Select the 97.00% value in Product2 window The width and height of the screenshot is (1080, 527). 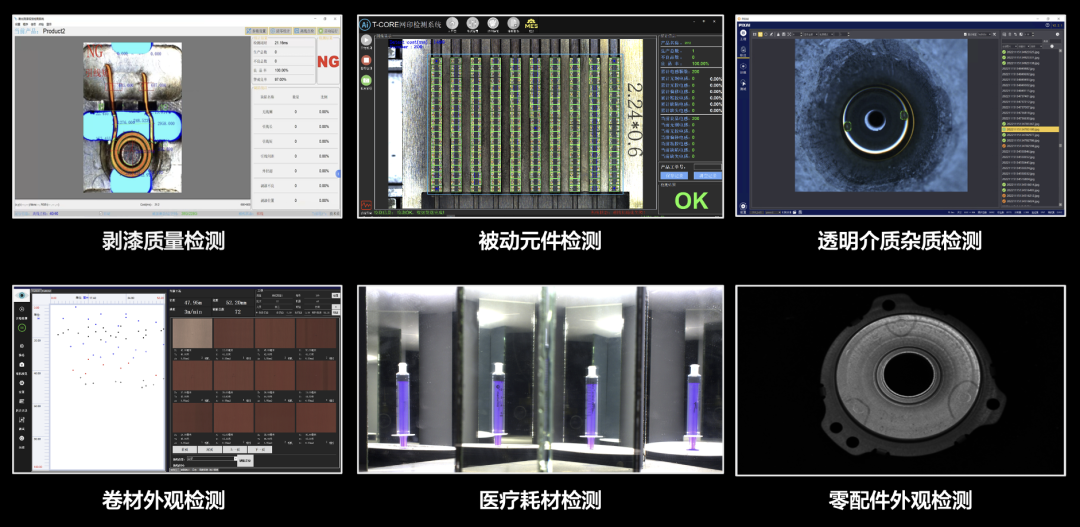coord(280,79)
